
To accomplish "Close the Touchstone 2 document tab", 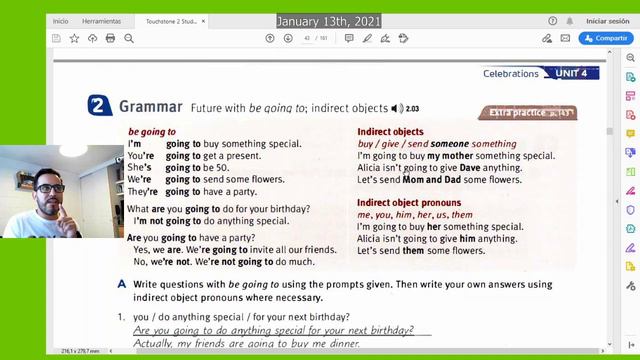I will tap(203, 21).
